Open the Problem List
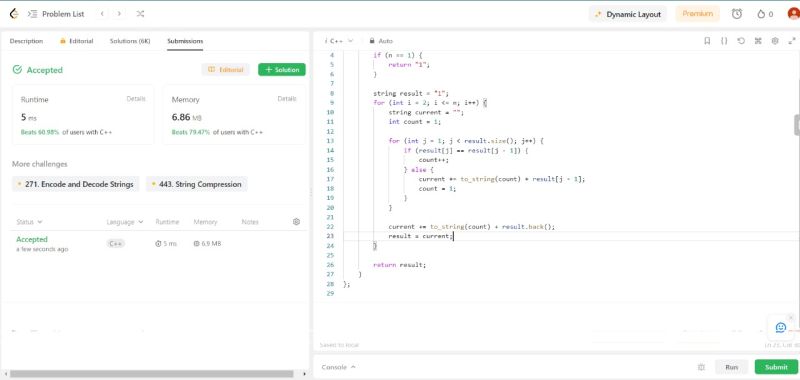 point(57,14)
